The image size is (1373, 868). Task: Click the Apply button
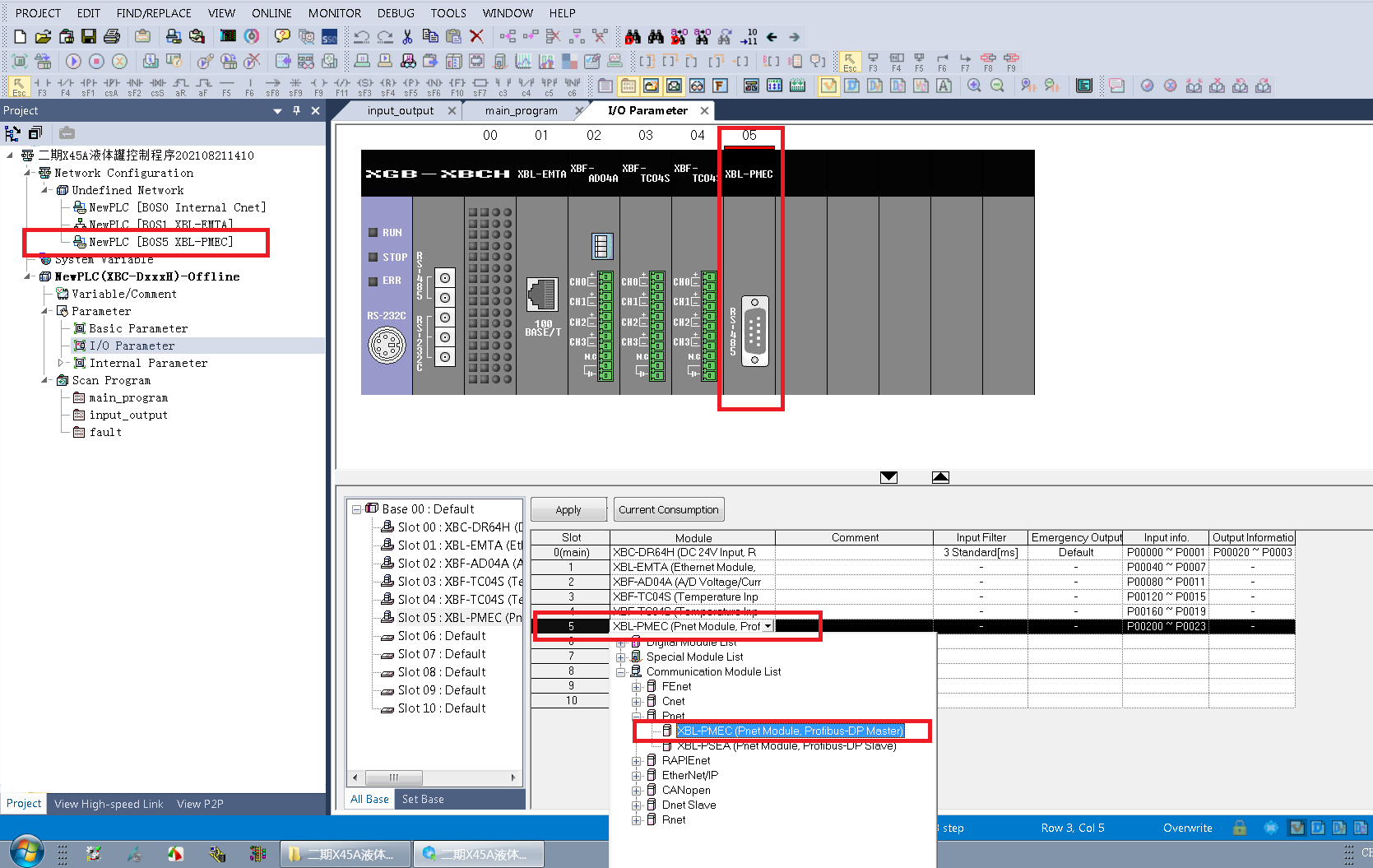click(568, 510)
